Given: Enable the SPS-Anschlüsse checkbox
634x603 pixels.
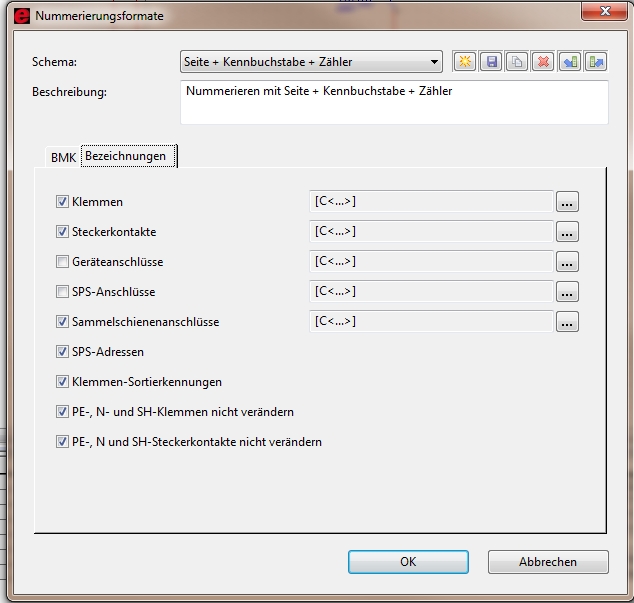Looking at the screenshot, I should [x=62, y=292].
